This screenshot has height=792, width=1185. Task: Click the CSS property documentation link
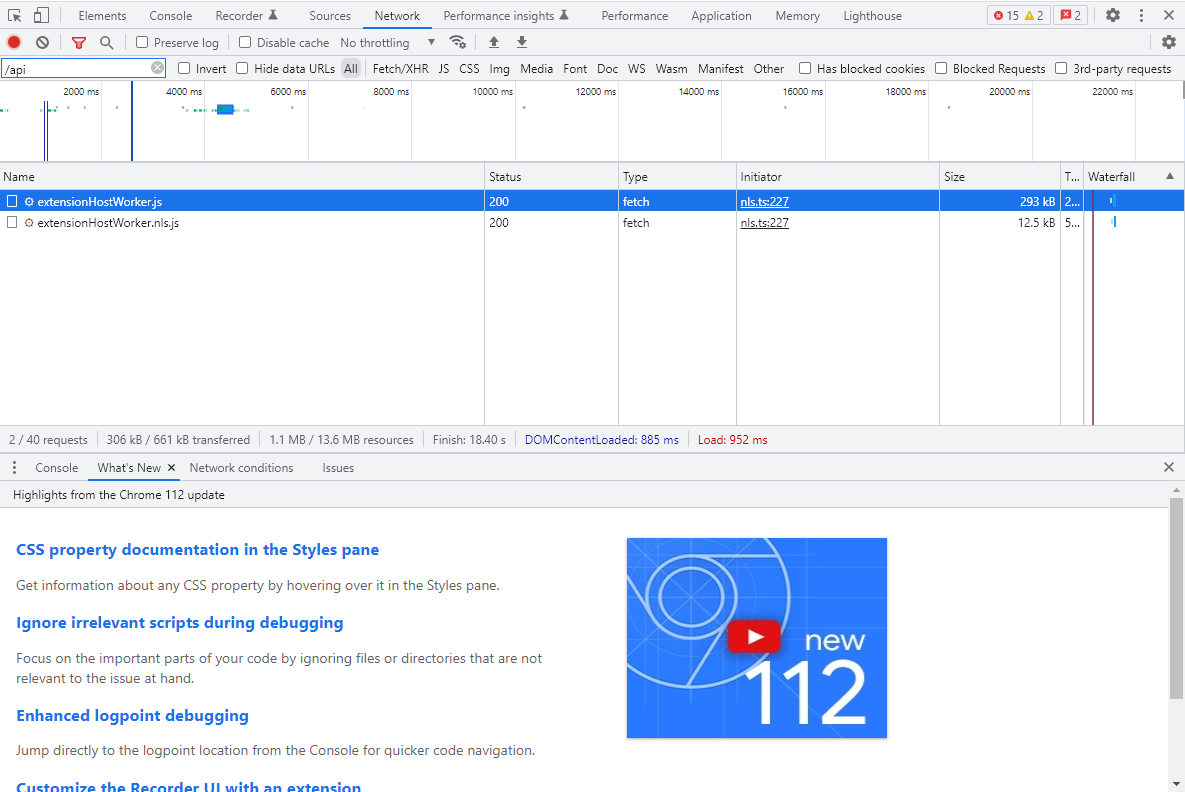(197, 549)
